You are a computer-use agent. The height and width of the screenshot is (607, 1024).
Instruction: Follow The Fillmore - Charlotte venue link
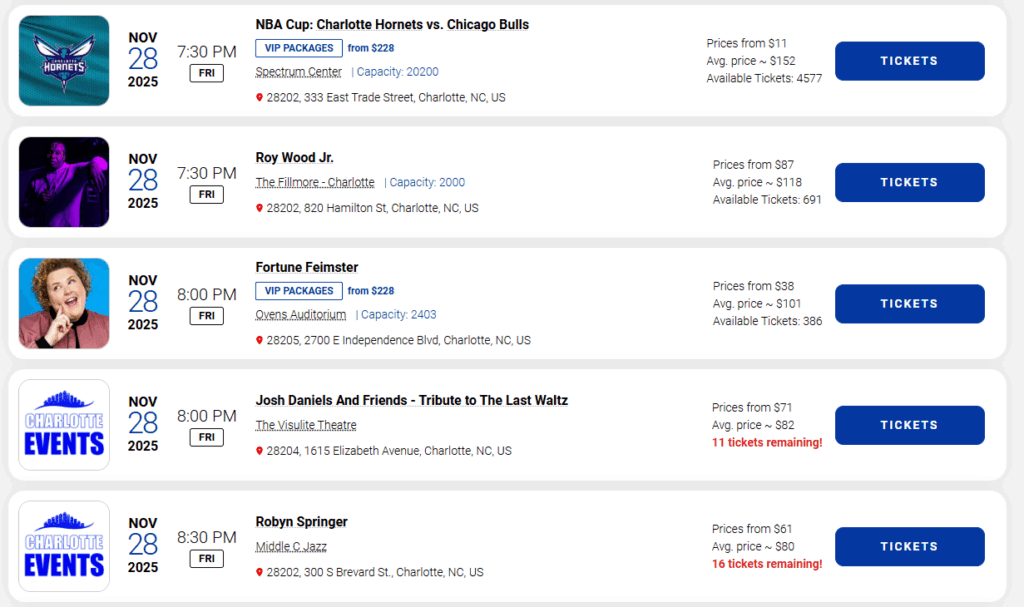(x=315, y=183)
